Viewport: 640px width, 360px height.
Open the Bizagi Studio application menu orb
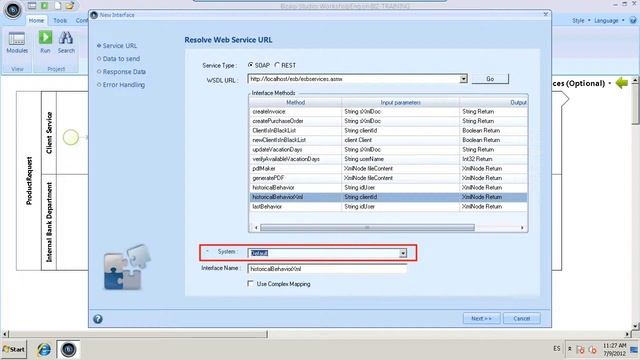click(13, 10)
